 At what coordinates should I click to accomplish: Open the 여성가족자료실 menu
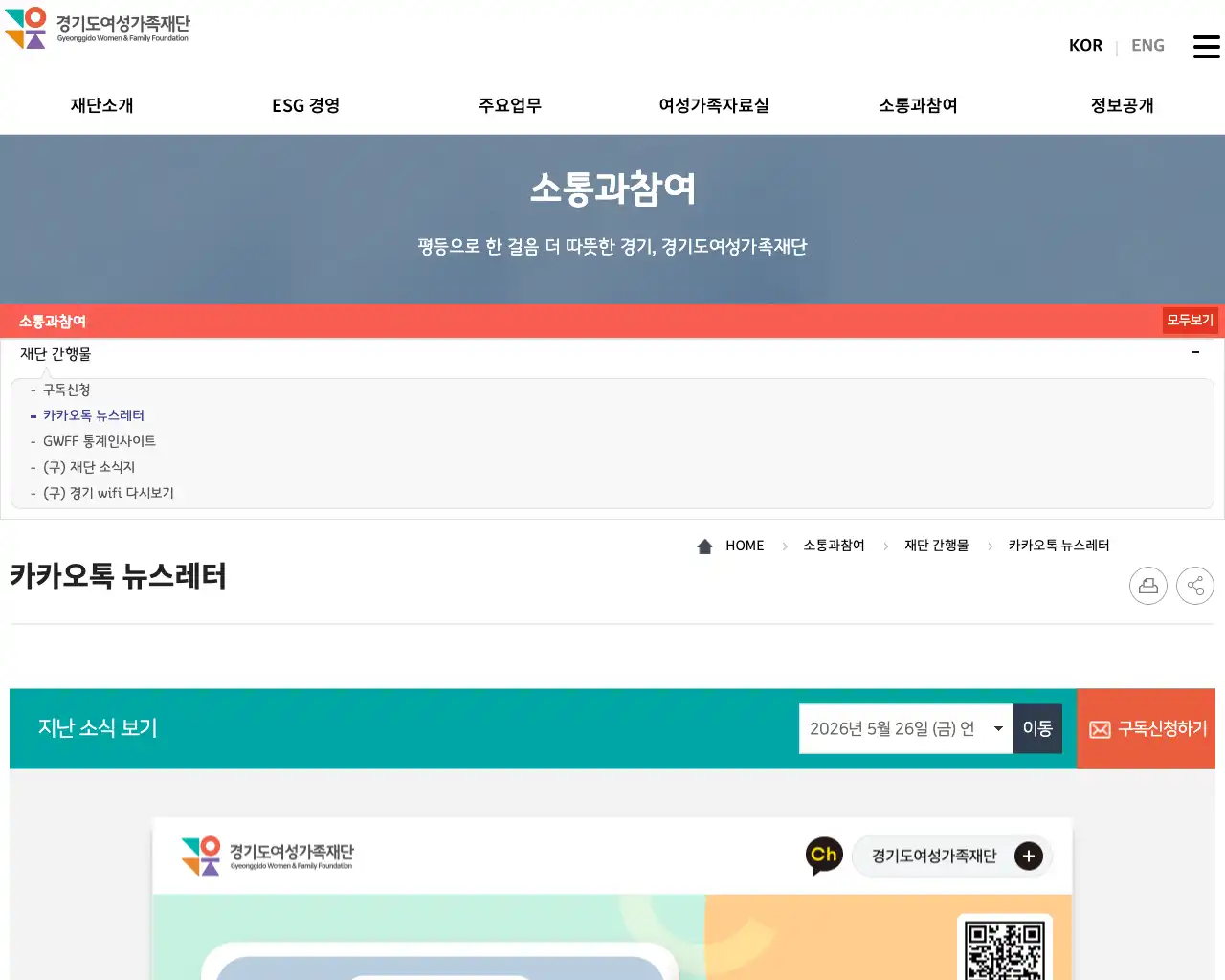coord(714,105)
